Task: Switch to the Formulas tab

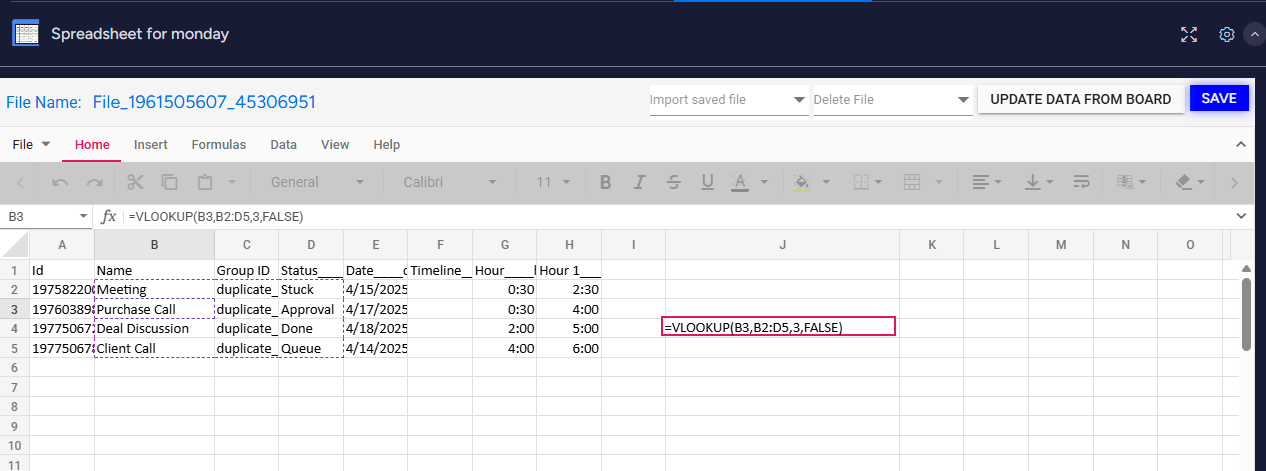Action: click(219, 145)
